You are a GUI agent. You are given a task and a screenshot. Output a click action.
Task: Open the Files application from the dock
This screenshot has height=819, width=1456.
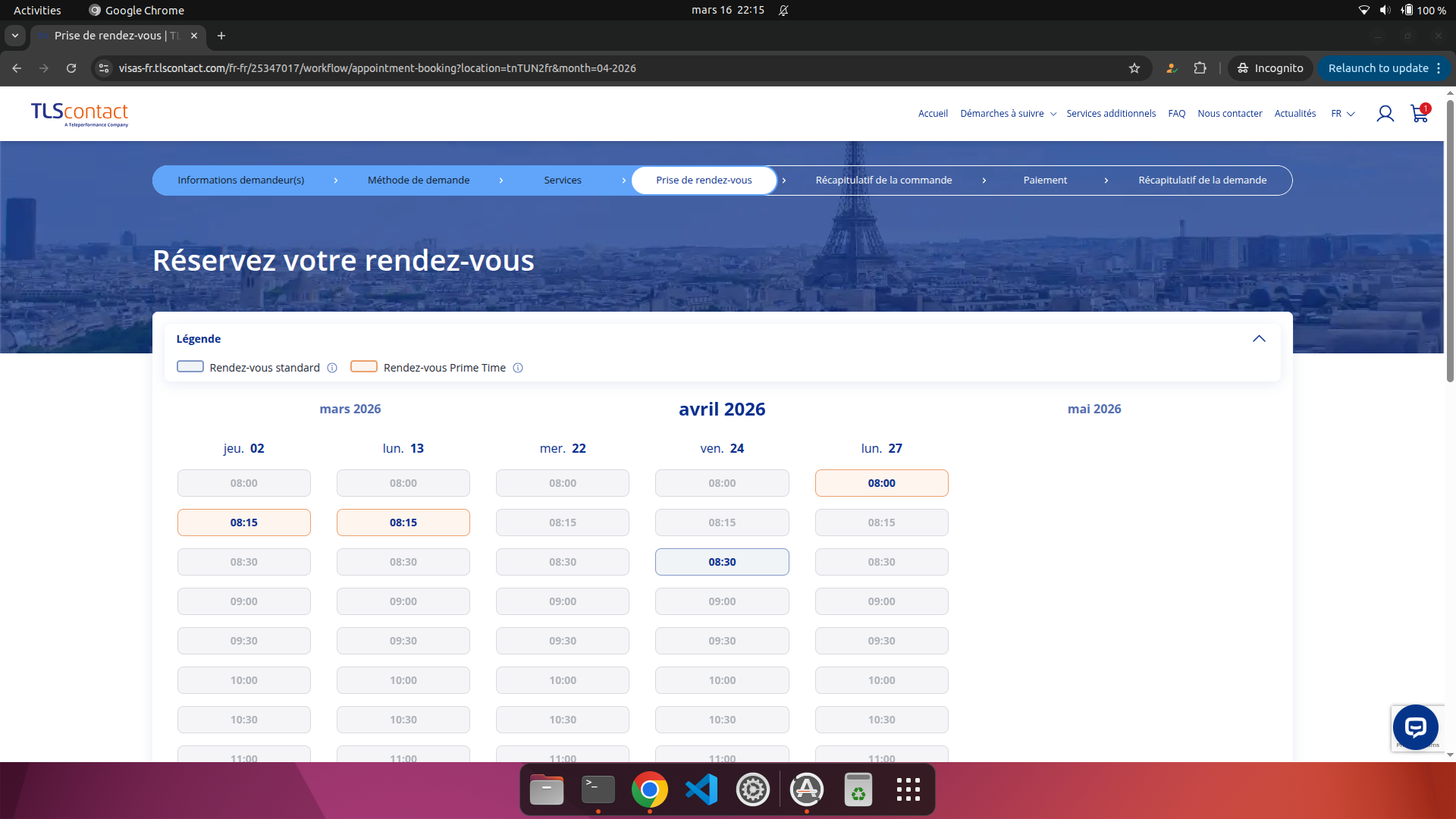click(546, 789)
